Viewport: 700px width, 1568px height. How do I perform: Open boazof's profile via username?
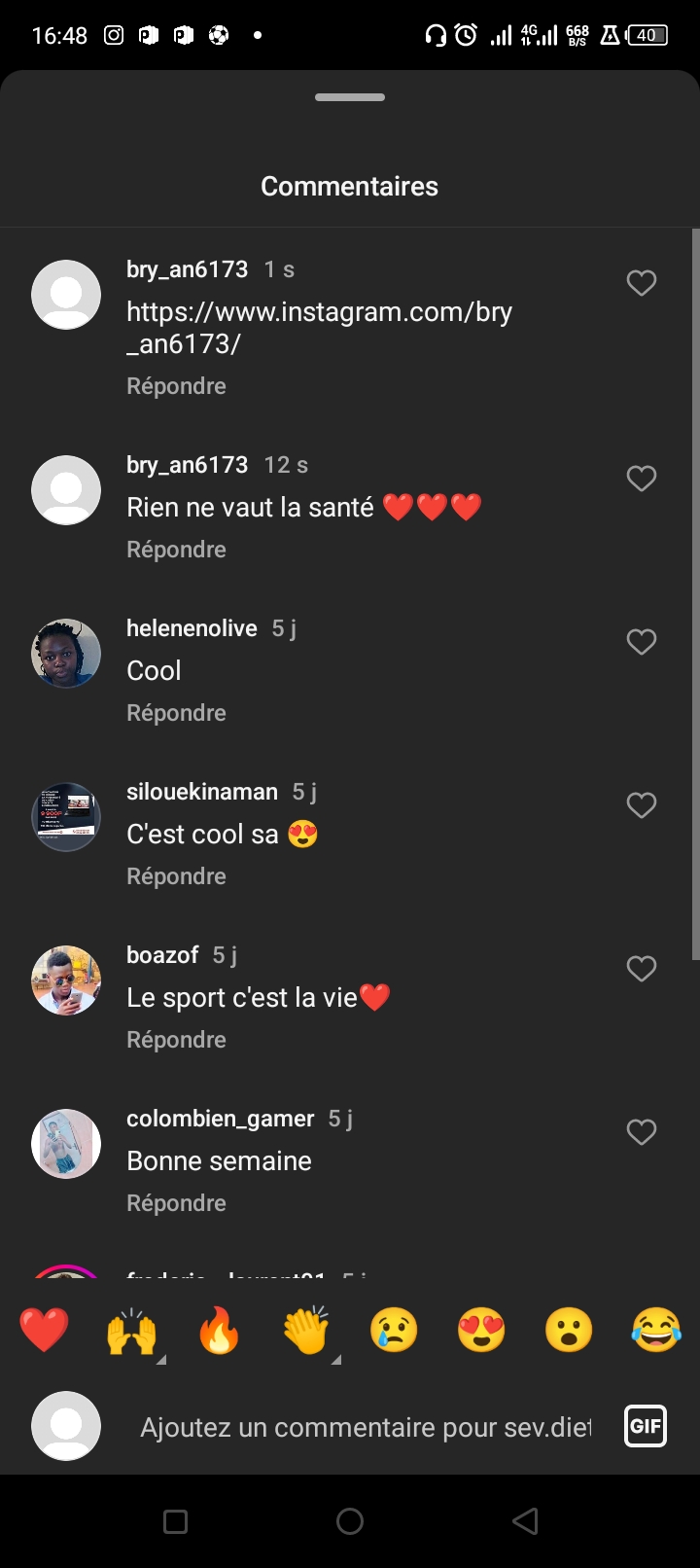(162, 955)
